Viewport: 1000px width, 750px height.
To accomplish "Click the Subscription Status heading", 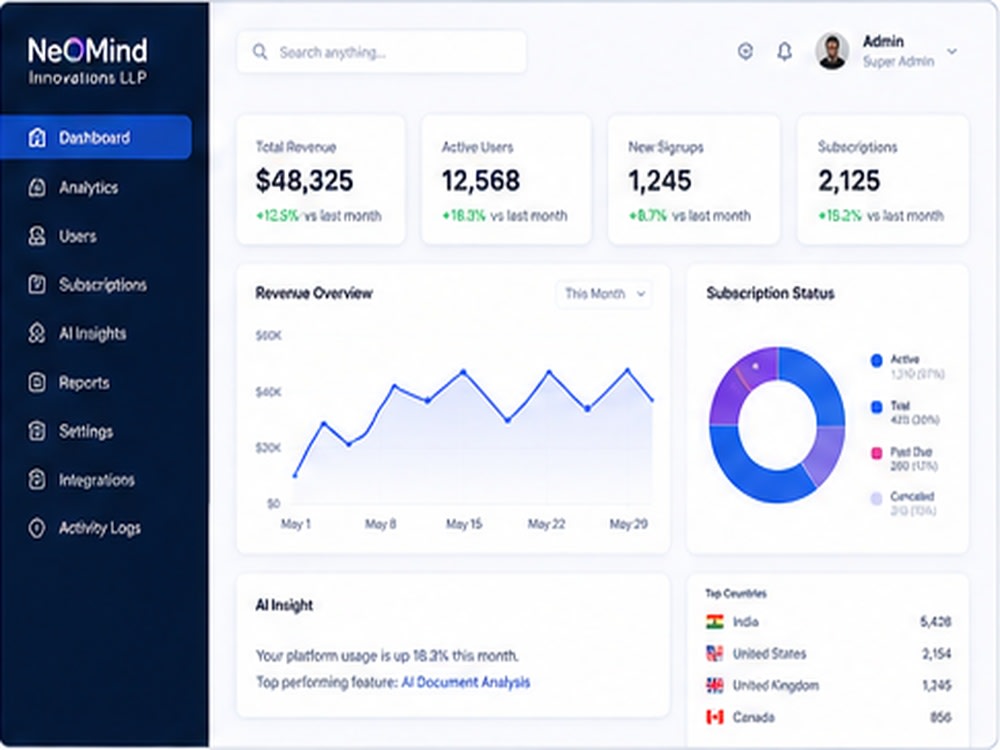I will (770, 293).
